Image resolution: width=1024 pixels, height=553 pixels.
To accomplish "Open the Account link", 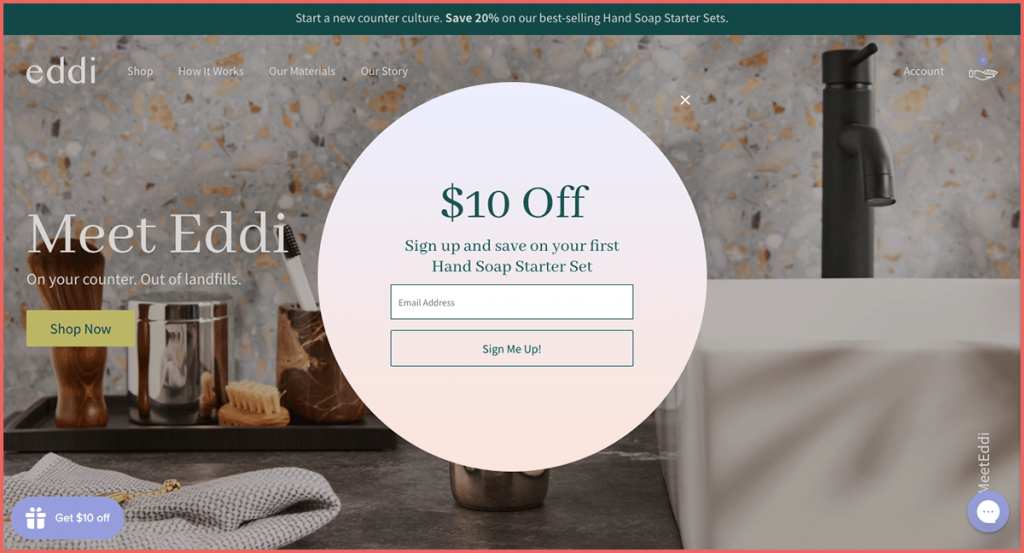I will click(923, 71).
